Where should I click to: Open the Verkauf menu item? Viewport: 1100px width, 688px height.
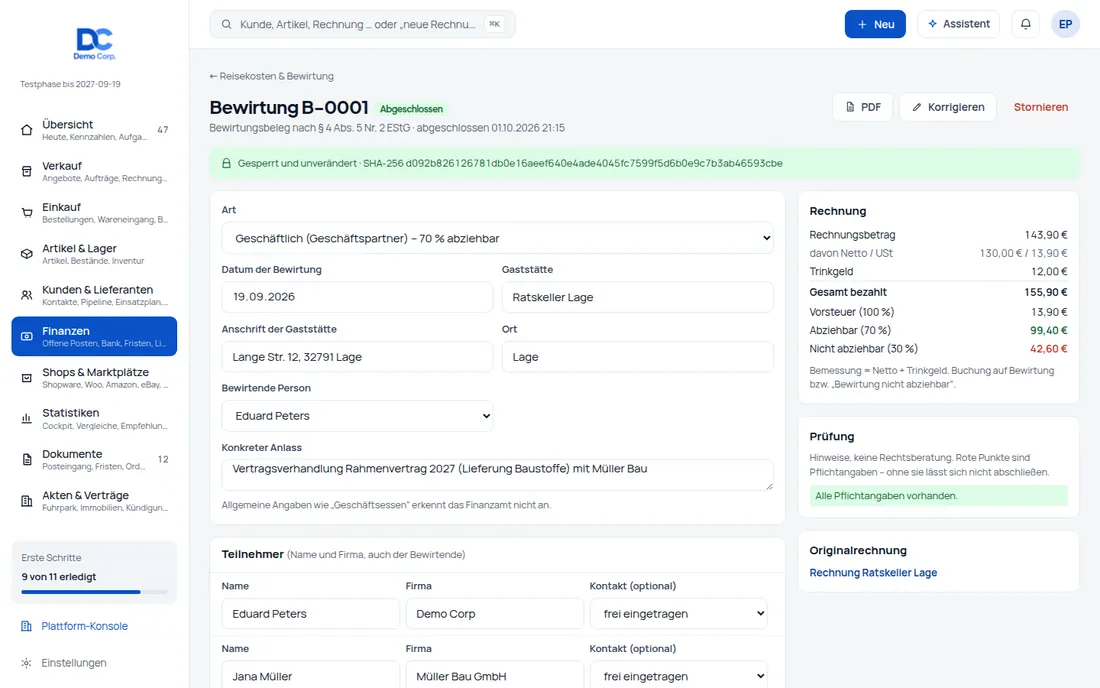tap(94, 171)
